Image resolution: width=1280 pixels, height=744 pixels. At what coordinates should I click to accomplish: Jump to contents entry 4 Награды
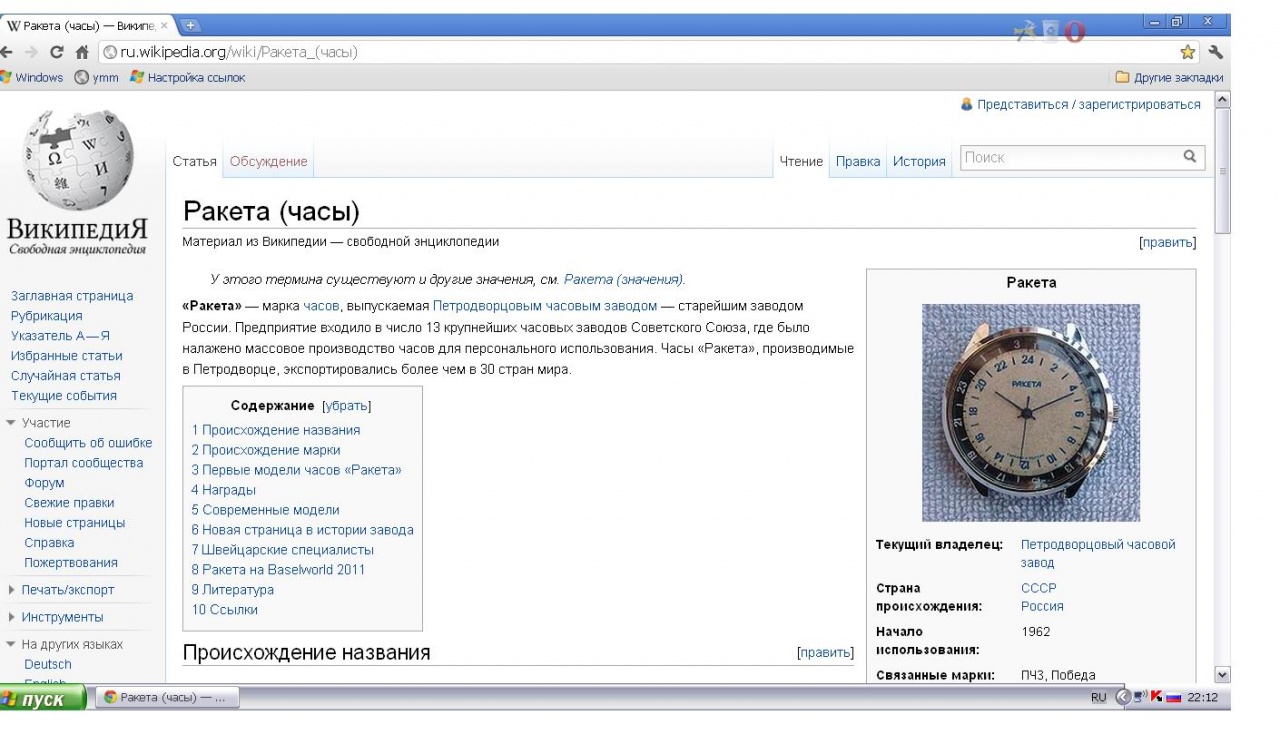[x=224, y=490]
